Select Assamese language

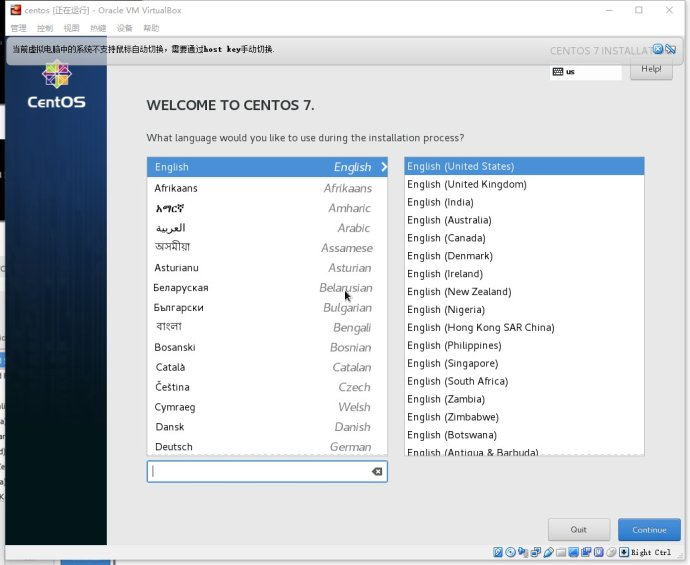click(267, 248)
